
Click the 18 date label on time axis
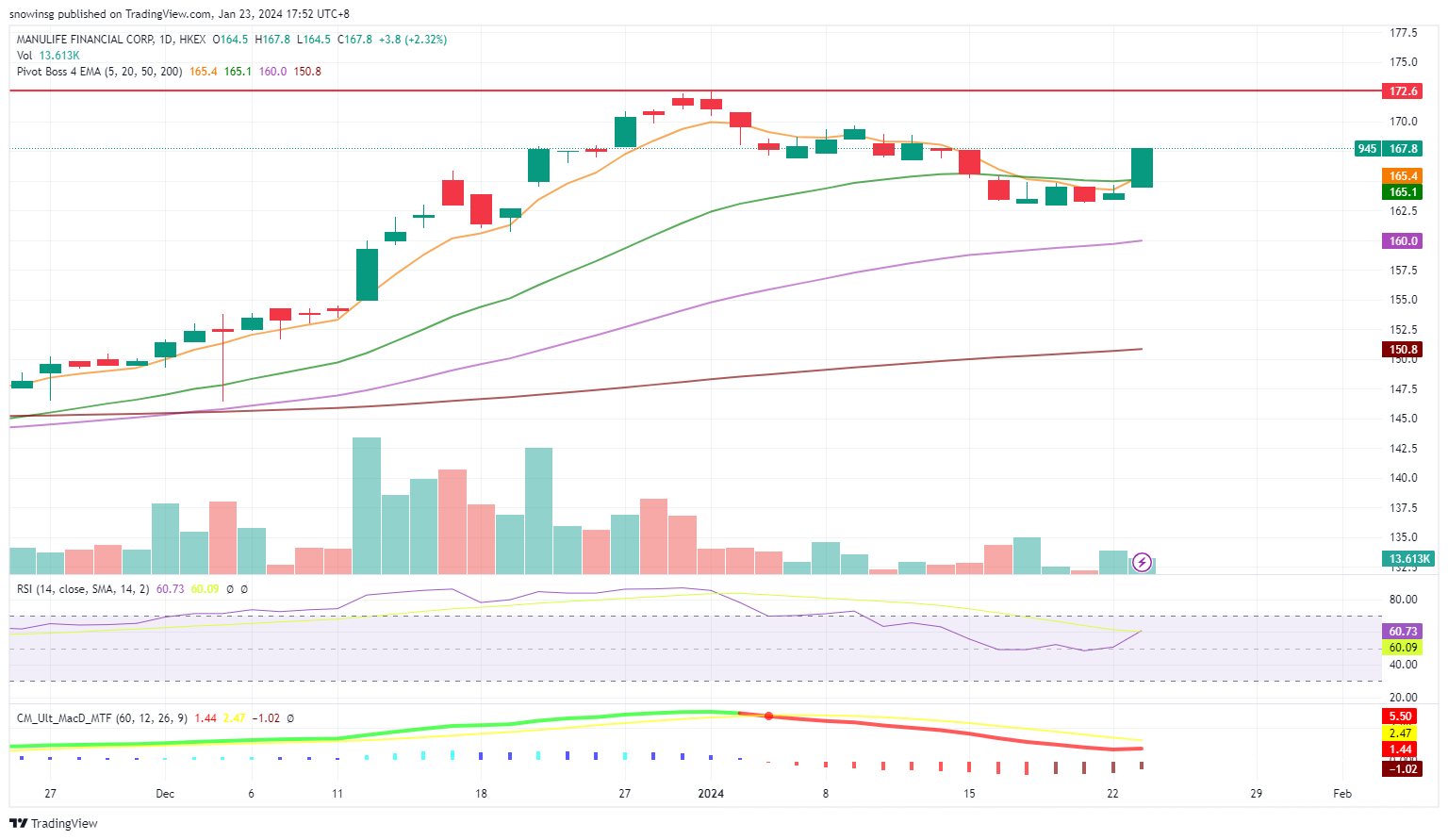point(481,794)
